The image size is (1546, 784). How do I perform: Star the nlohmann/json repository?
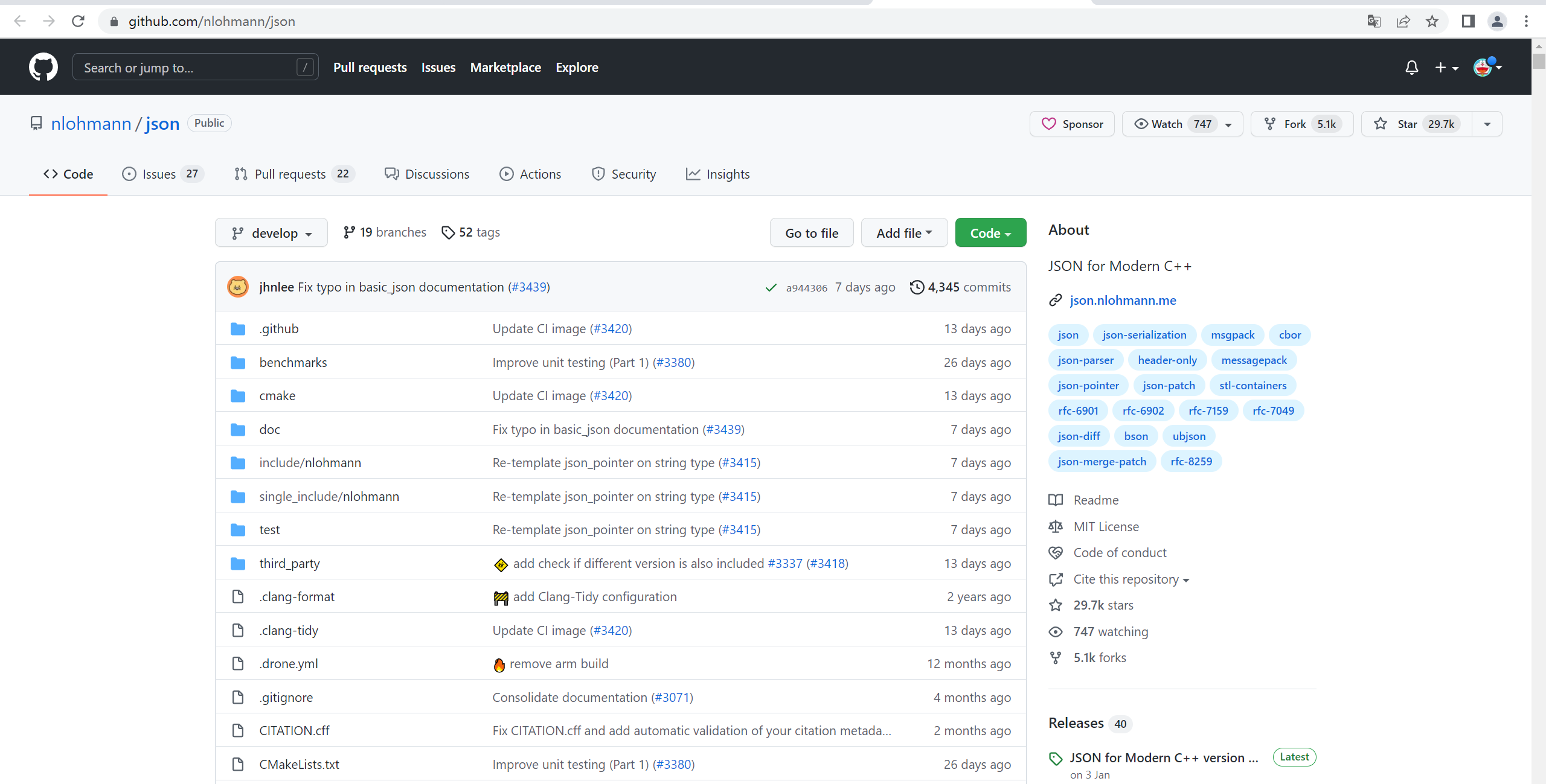tap(1416, 124)
